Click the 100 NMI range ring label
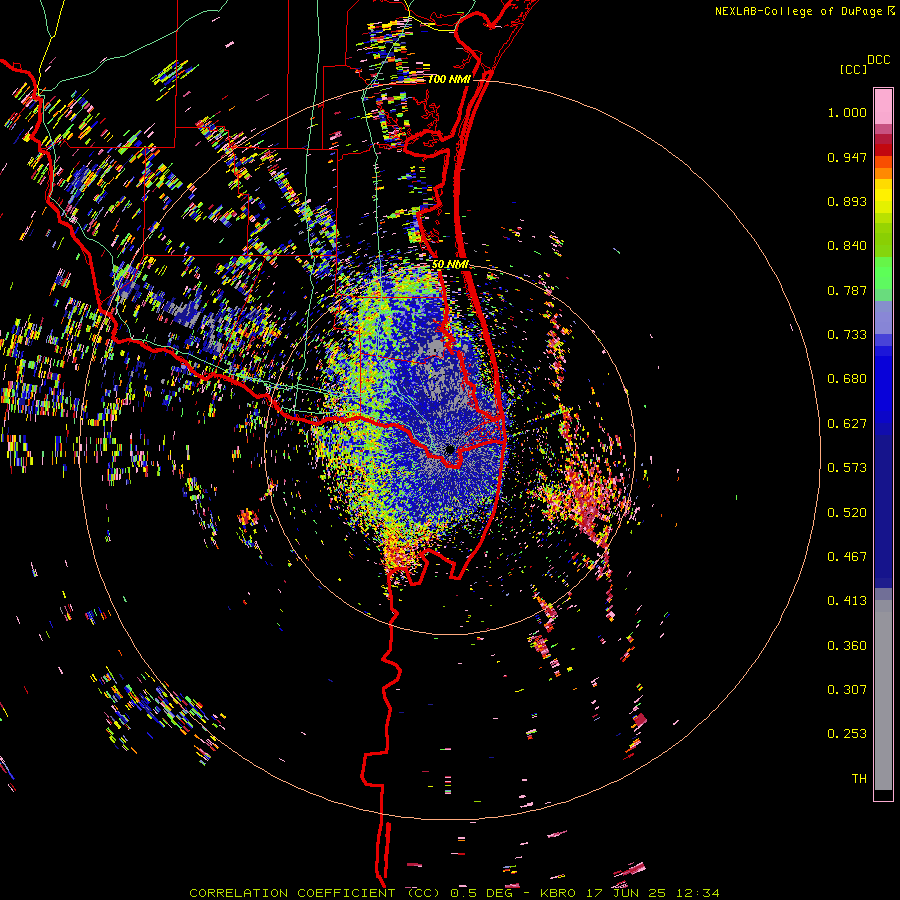 [449, 79]
